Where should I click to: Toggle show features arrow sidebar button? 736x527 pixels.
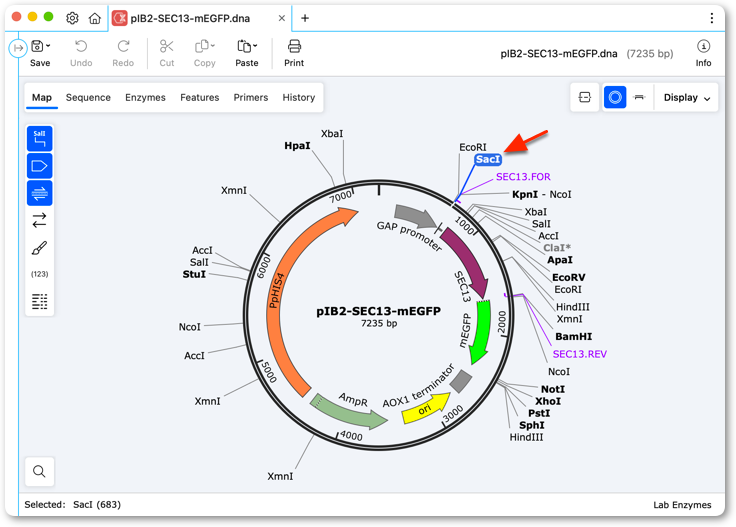point(39,166)
